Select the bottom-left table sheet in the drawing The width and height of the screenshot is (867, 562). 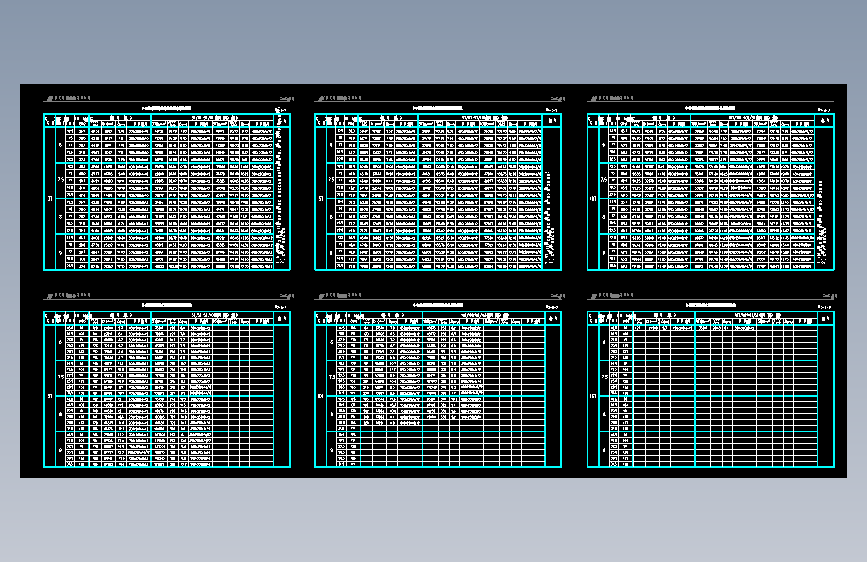coord(167,389)
